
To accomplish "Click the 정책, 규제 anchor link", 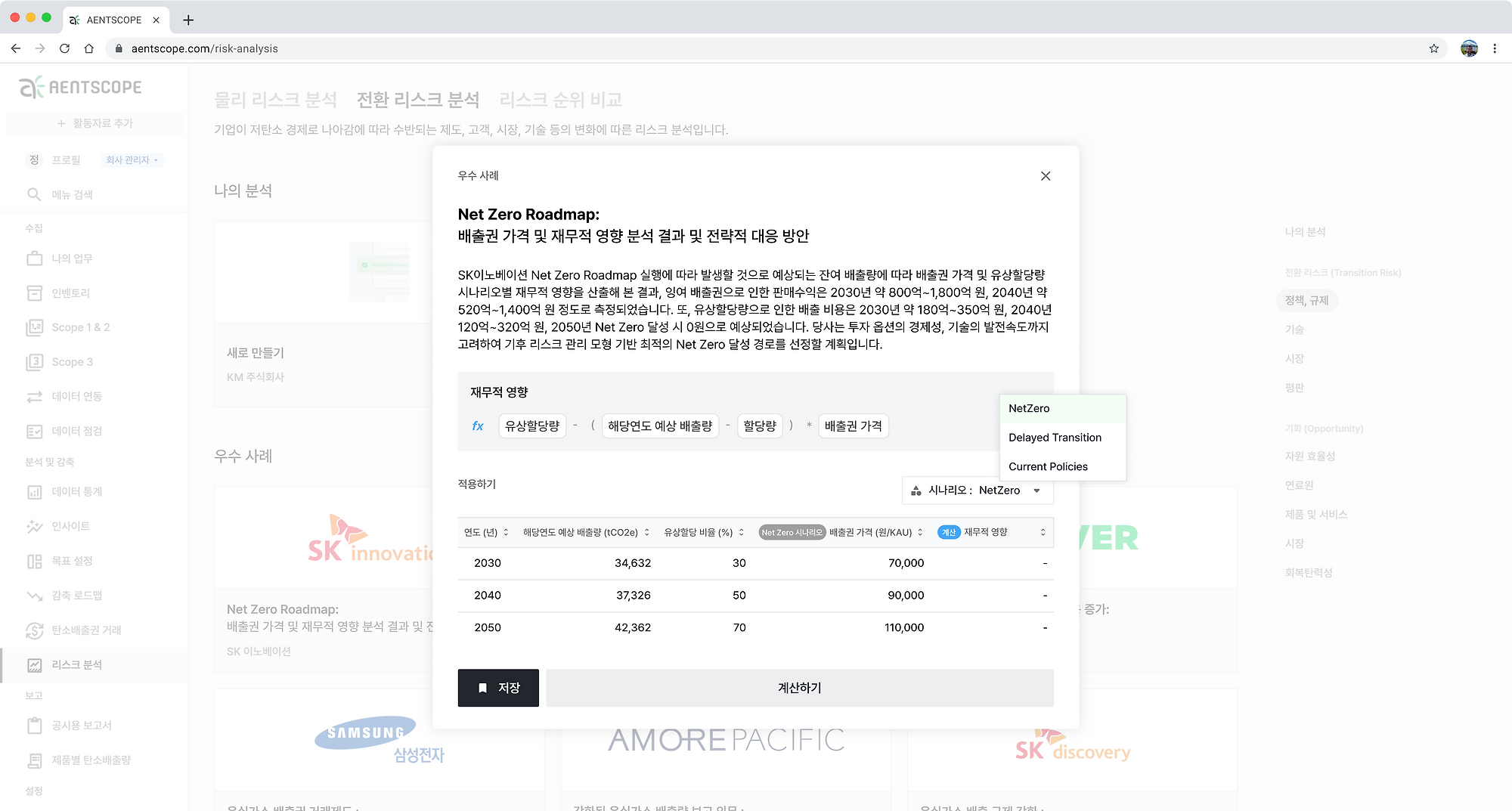I will [x=1306, y=301].
